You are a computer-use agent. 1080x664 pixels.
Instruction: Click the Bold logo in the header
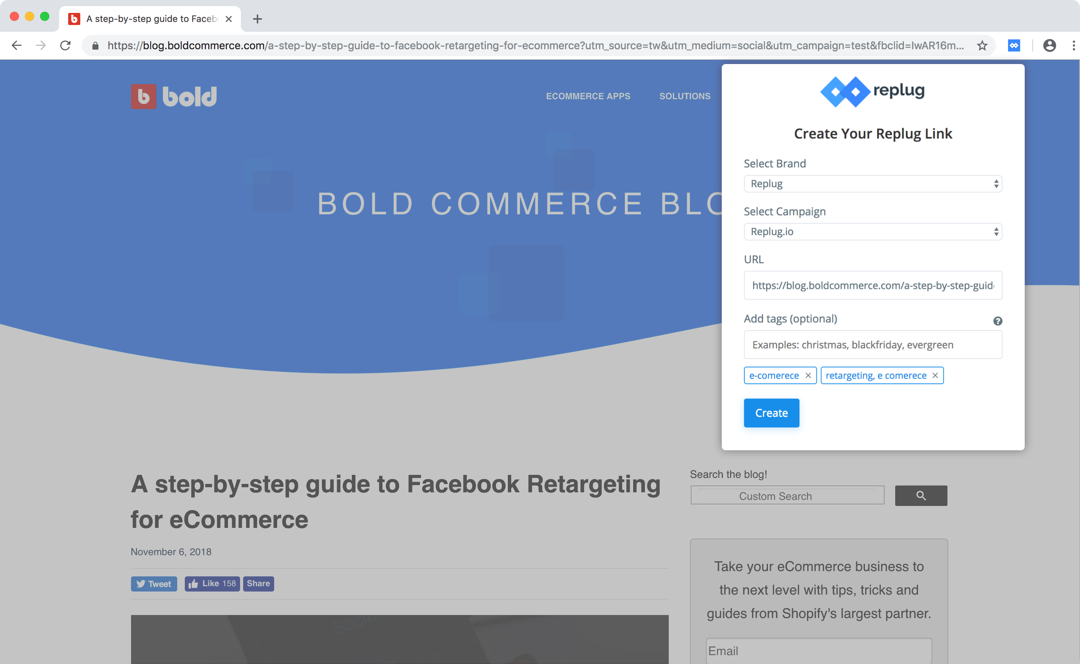pyautogui.click(x=174, y=96)
